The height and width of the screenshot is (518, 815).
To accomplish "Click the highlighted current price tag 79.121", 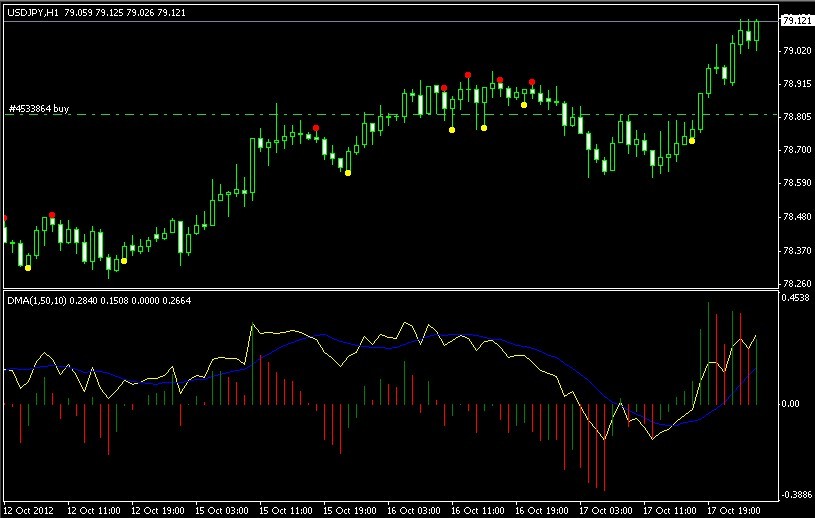I will (796, 20).
